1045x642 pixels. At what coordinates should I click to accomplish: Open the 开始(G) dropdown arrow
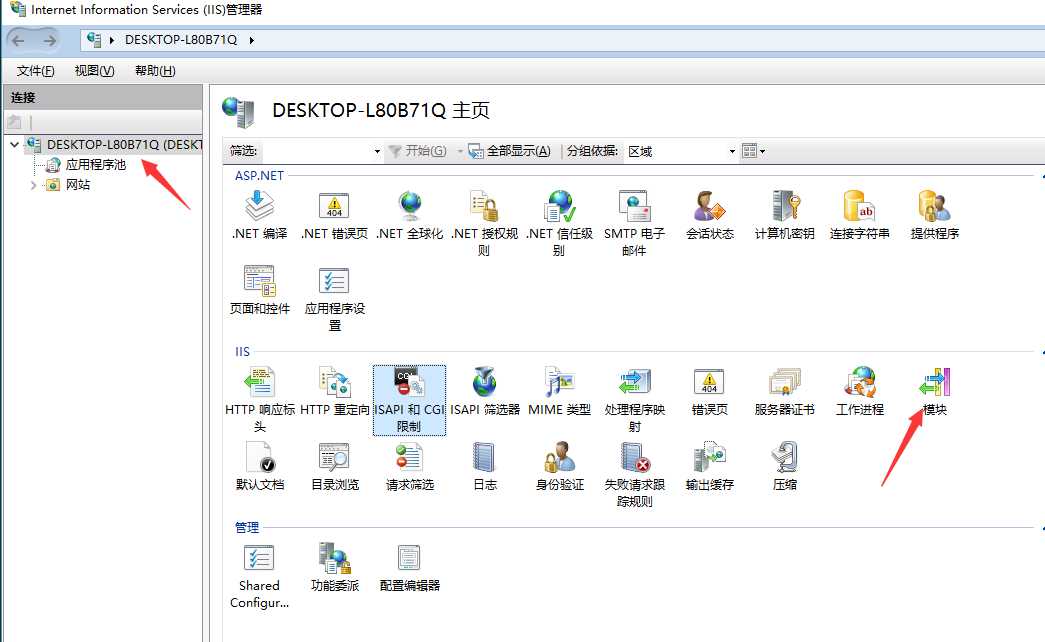pyautogui.click(x=460, y=151)
